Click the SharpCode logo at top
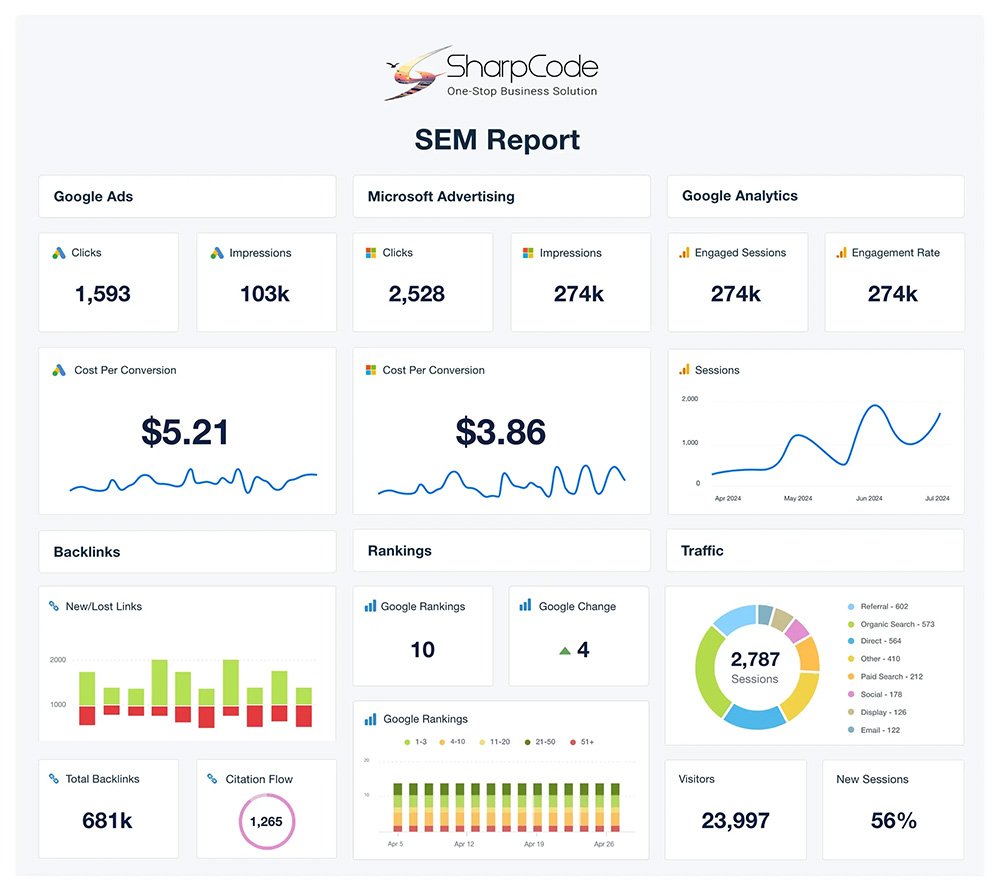Screen dimensions: 1000x896 coord(492,73)
